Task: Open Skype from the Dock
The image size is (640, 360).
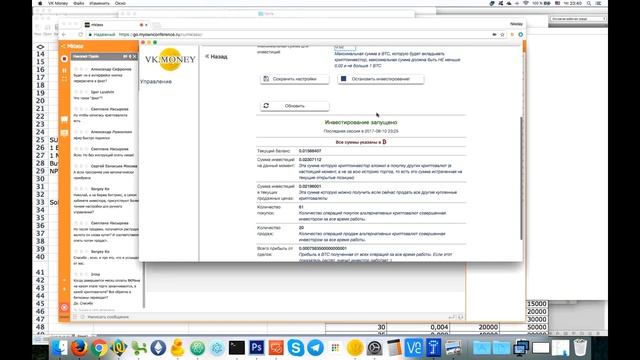Action: coord(296,348)
